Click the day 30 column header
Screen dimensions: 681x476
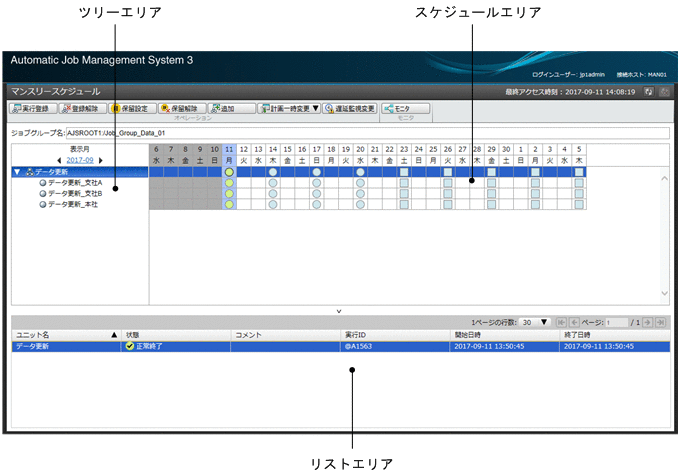[x=506, y=149]
